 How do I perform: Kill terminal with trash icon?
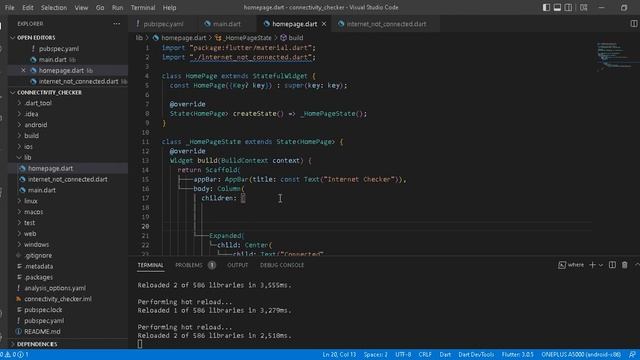click(624, 265)
